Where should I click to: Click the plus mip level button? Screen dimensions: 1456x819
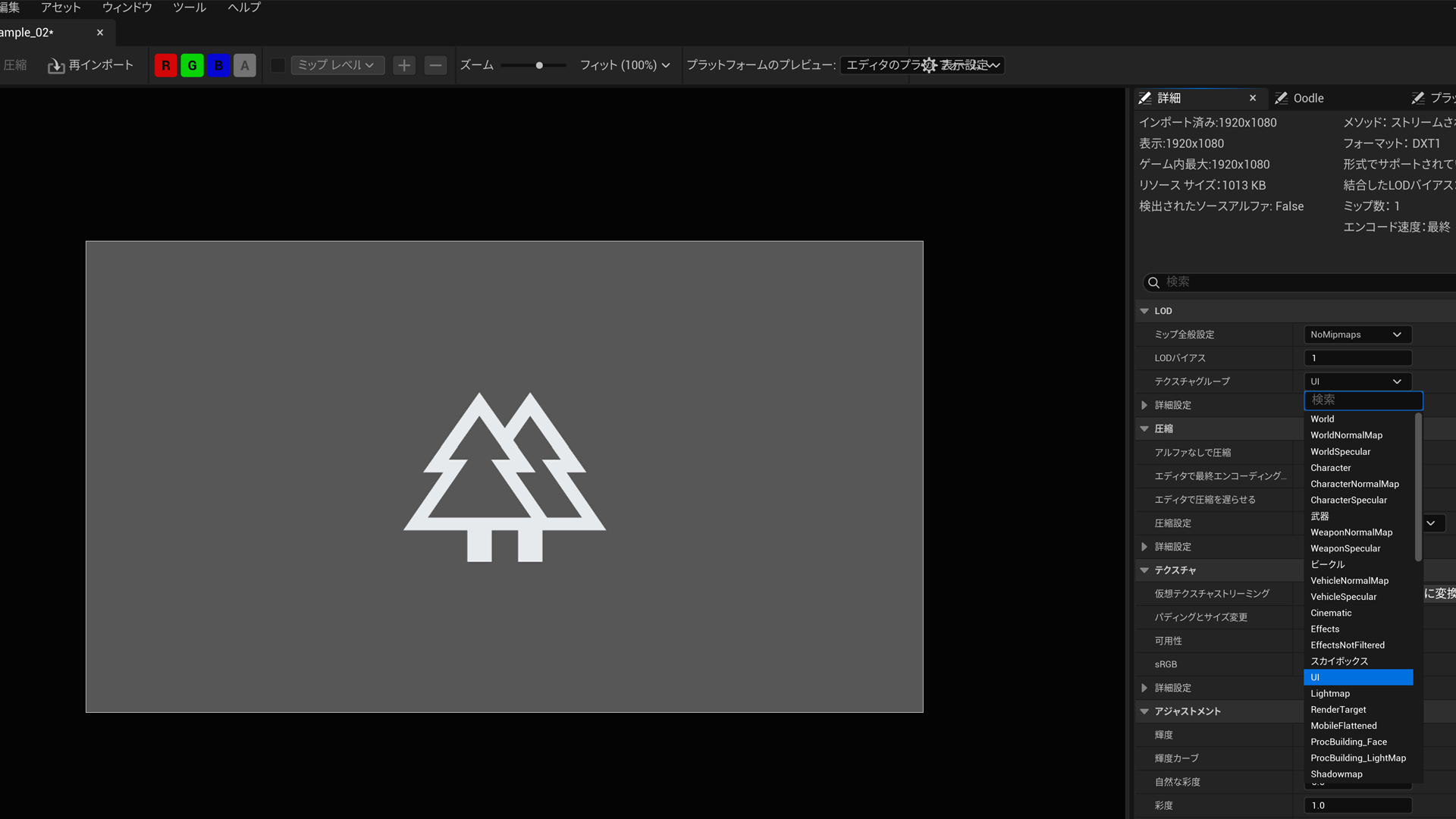click(x=404, y=66)
